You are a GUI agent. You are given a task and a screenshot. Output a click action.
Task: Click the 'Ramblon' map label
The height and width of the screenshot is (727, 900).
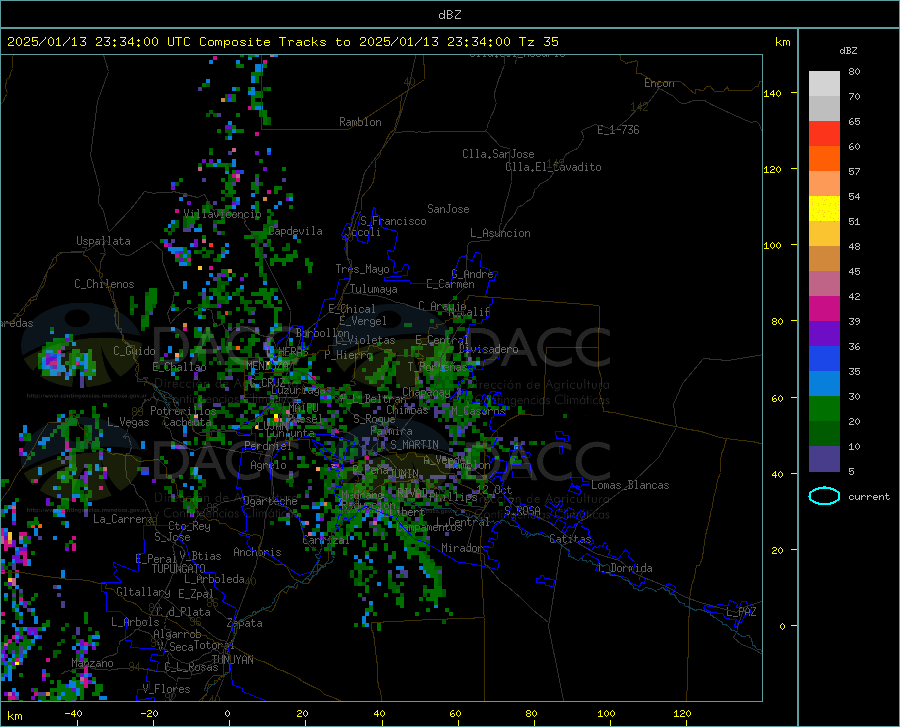pyautogui.click(x=360, y=122)
